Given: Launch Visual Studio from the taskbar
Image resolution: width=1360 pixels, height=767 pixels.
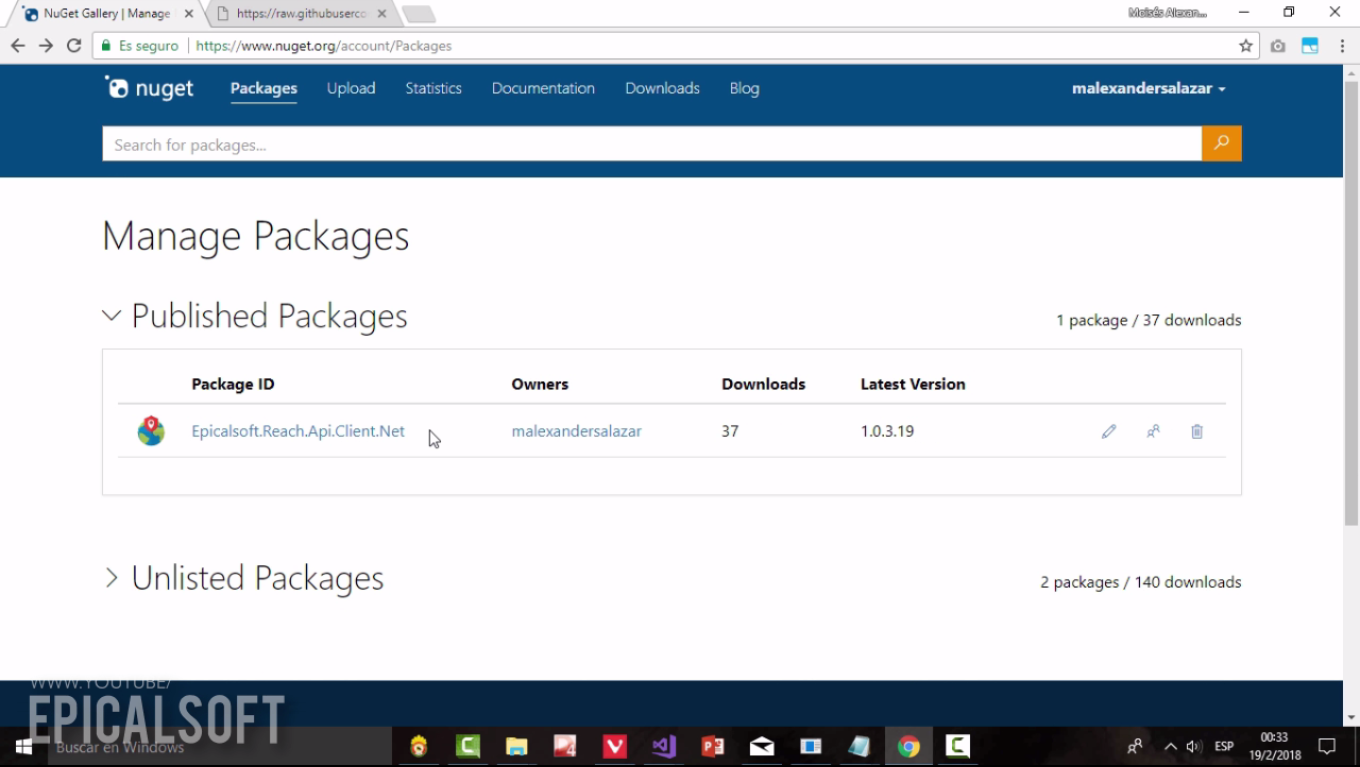Looking at the screenshot, I should point(663,746).
